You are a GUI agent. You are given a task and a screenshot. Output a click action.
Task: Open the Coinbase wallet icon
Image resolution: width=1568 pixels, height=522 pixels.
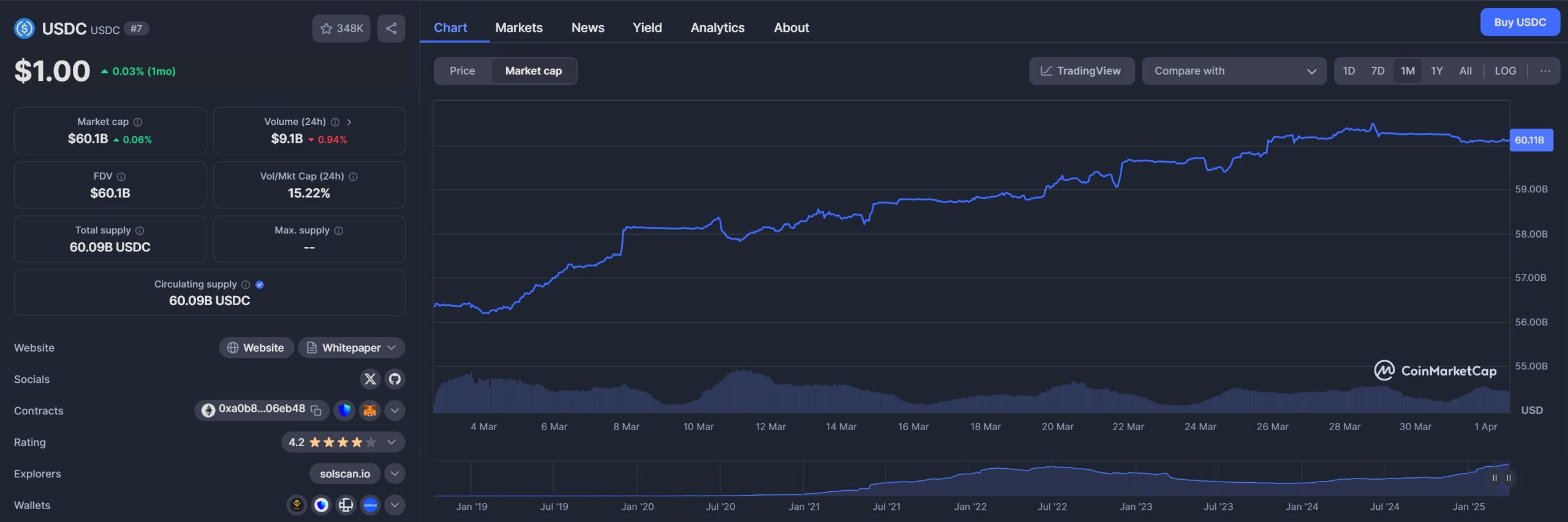click(371, 505)
